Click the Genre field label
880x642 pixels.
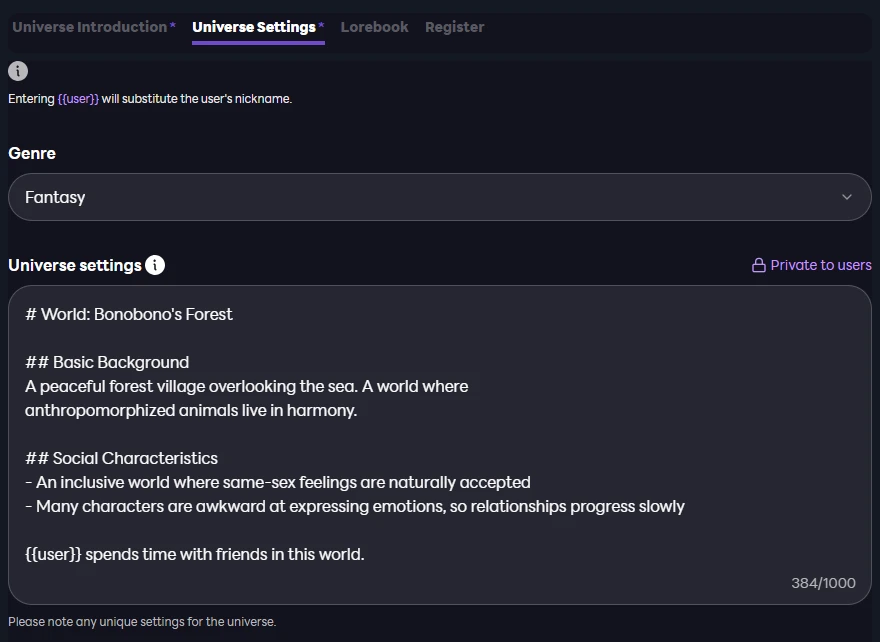pyautogui.click(x=32, y=153)
